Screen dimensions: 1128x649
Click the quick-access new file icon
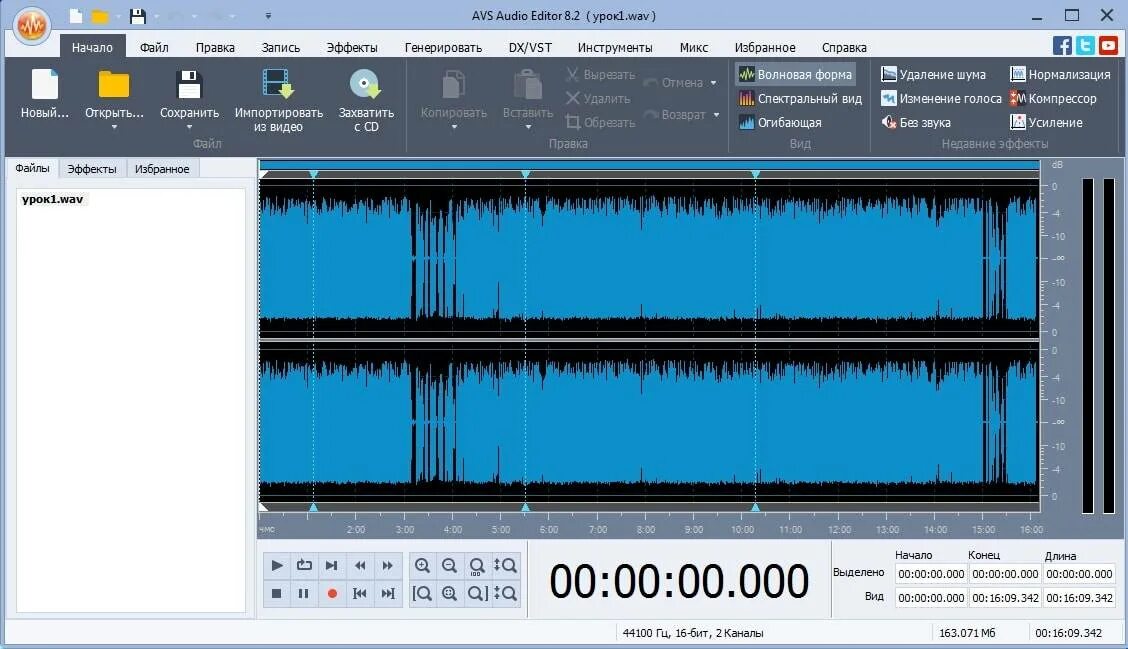[x=76, y=16]
